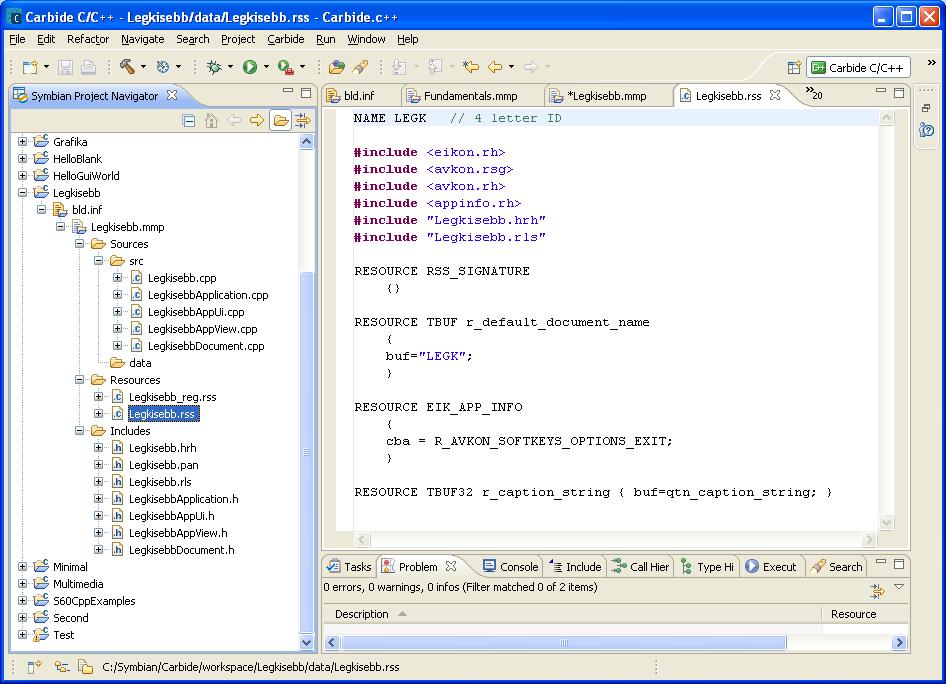Click the Home icon in Project Navigator

[x=211, y=121]
